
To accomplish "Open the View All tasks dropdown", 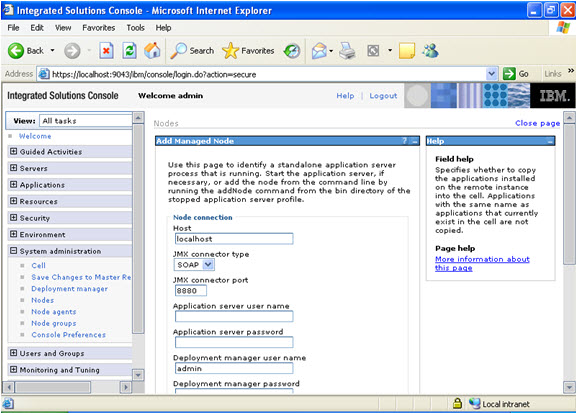I will click(x=85, y=121).
